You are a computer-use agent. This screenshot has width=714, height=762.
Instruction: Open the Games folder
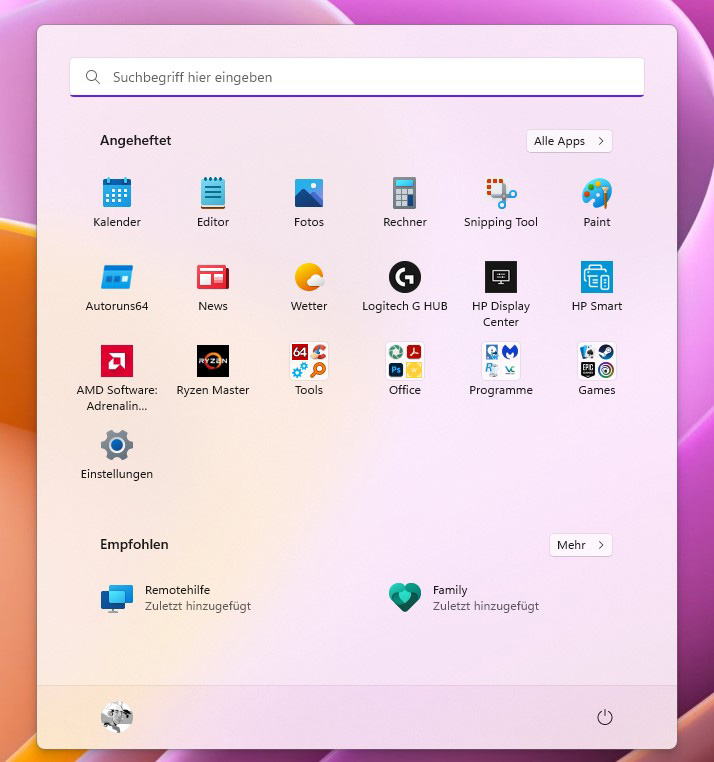click(x=596, y=370)
